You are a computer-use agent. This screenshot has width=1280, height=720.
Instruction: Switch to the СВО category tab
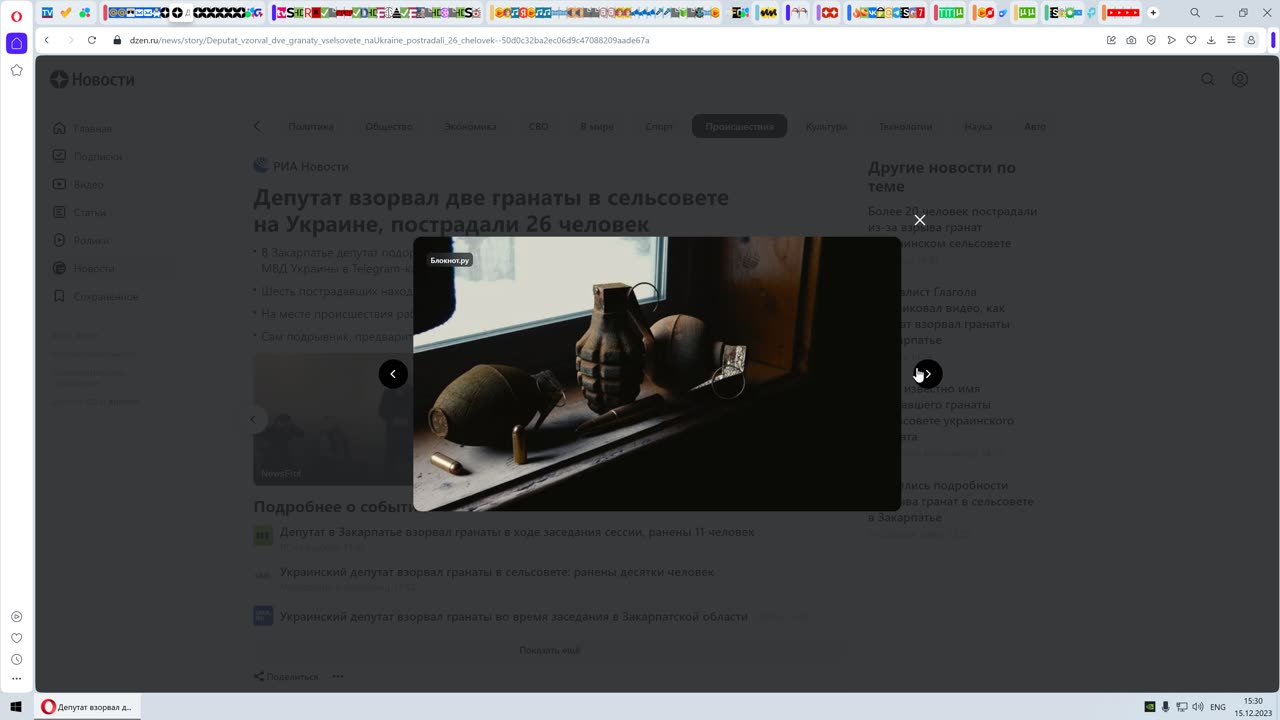click(x=539, y=127)
